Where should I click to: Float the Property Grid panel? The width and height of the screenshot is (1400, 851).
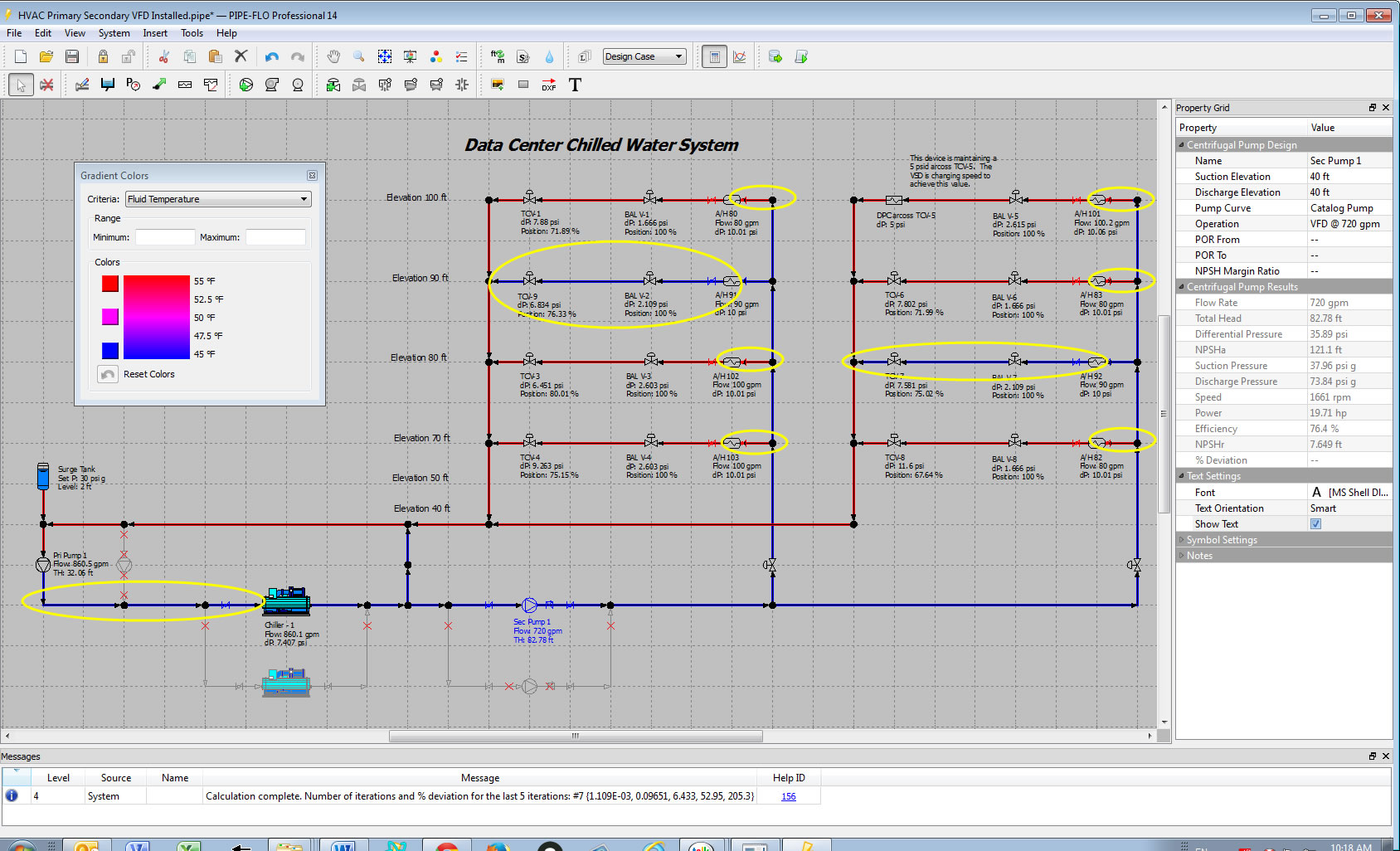[x=1372, y=108]
